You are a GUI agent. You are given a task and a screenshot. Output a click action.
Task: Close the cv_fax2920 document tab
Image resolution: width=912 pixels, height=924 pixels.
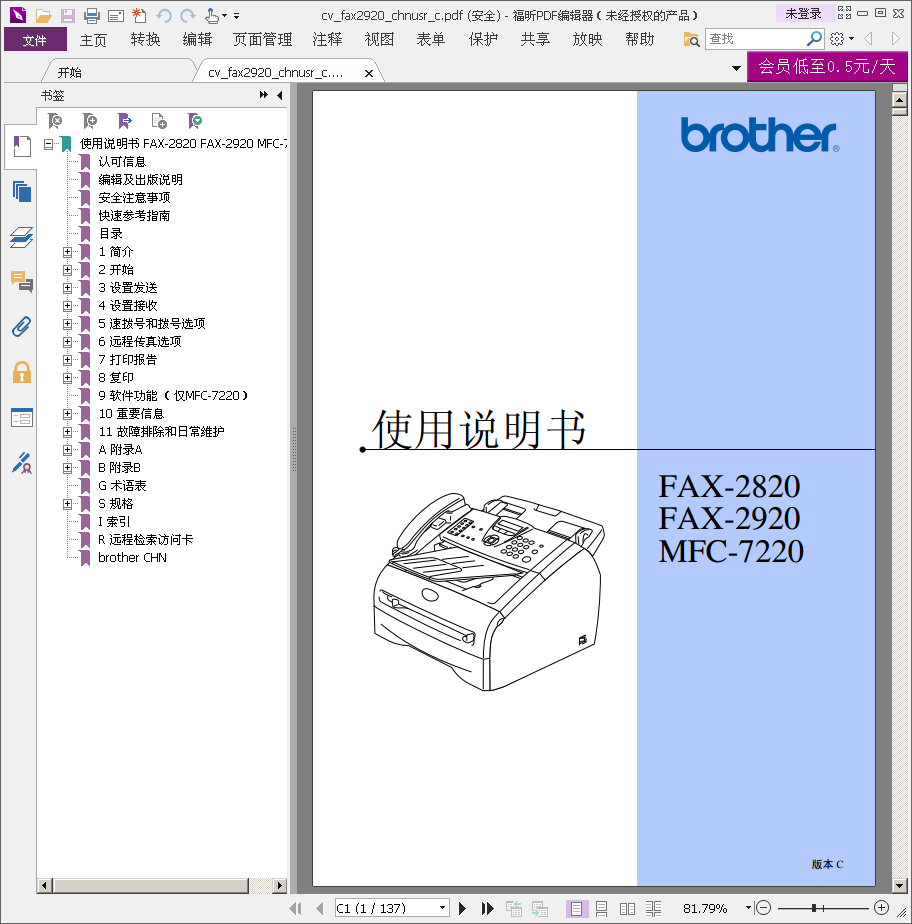(x=369, y=73)
